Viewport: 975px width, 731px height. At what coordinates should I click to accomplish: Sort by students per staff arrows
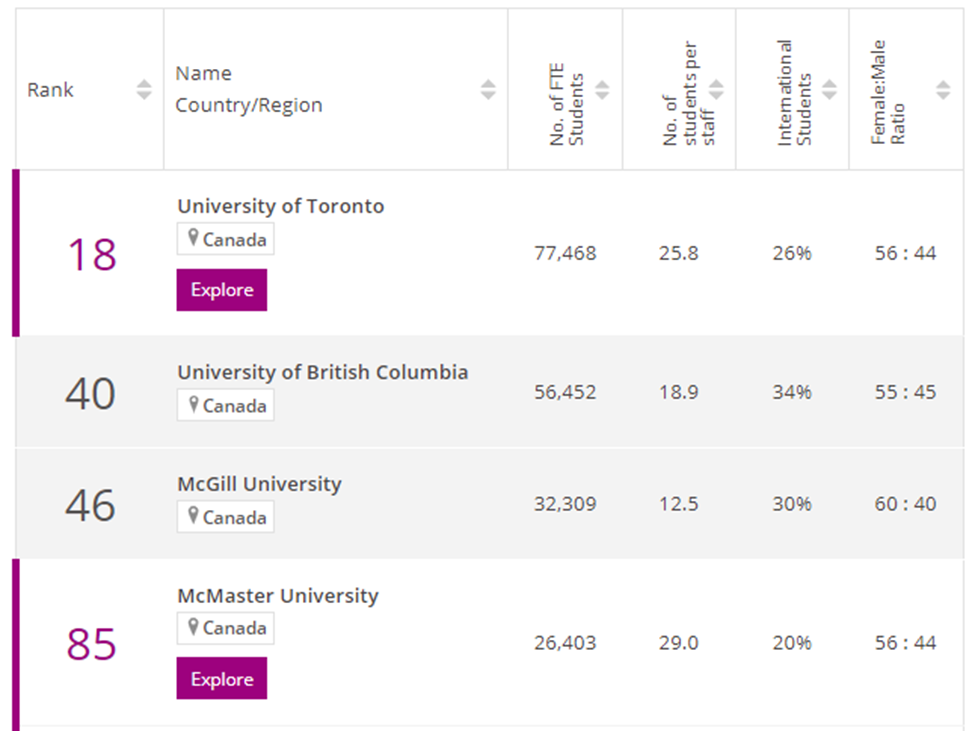click(x=716, y=90)
